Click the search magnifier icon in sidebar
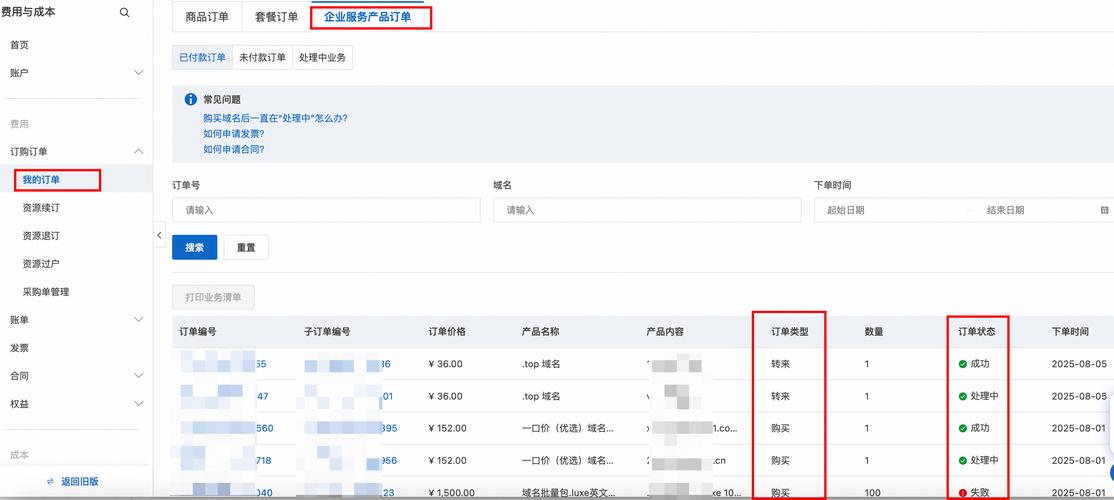 click(x=124, y=13)
